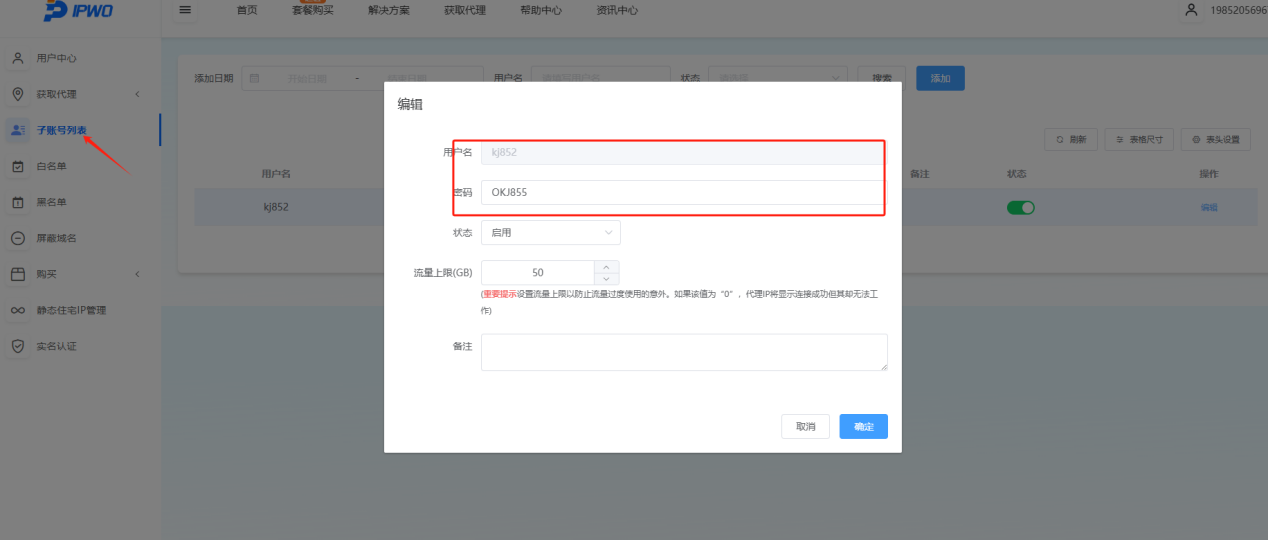Cancel the edit dialog with 取消
The image size is (1268, 540).
(x=805, y=427)
